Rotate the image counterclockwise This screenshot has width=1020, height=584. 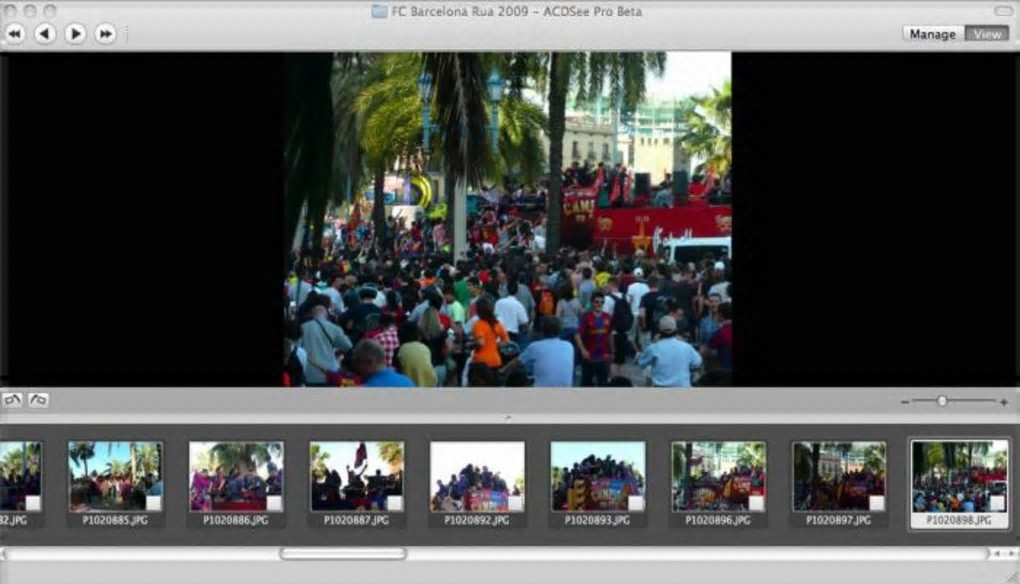(x=13, y=399)
